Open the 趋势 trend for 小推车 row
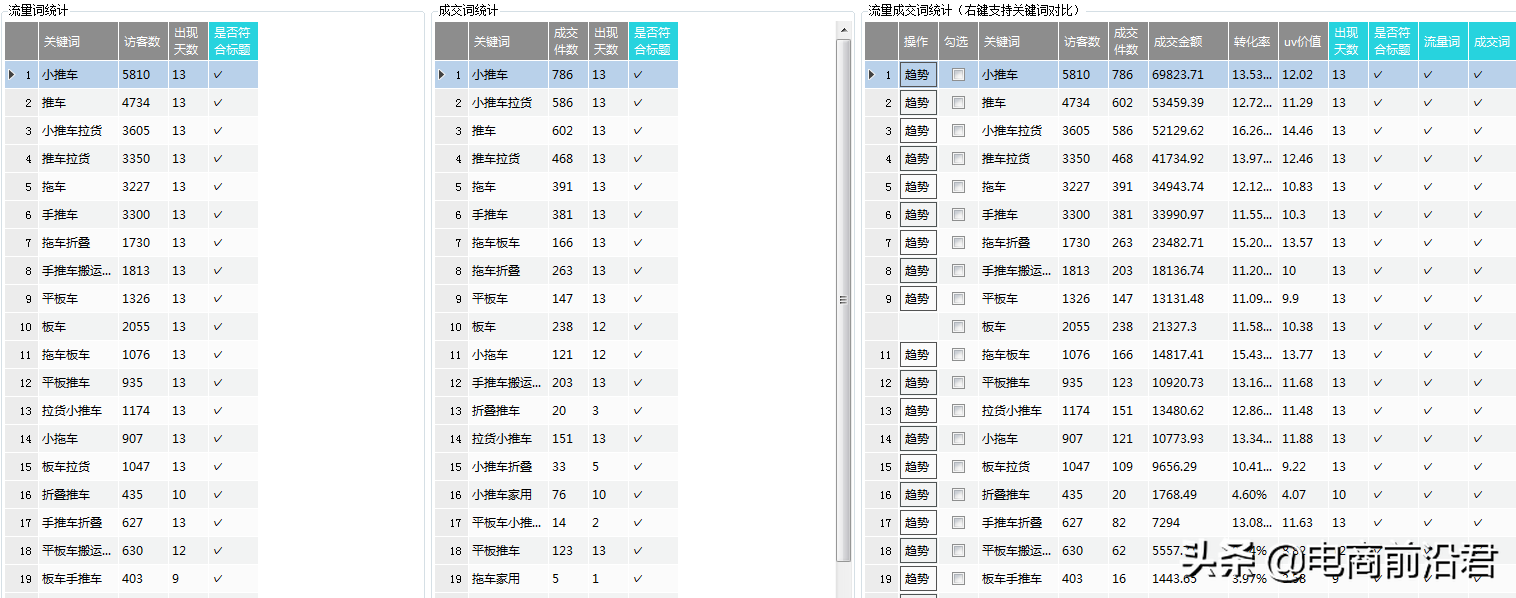 coord(918,75)
